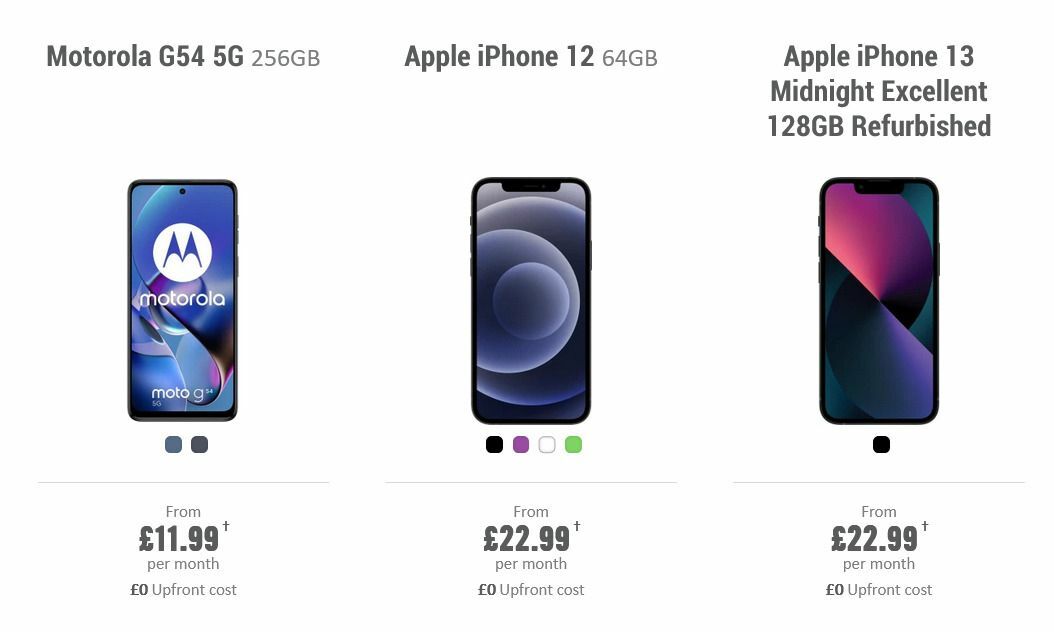Click the Motorola G54 phone image

coord(183,298)
